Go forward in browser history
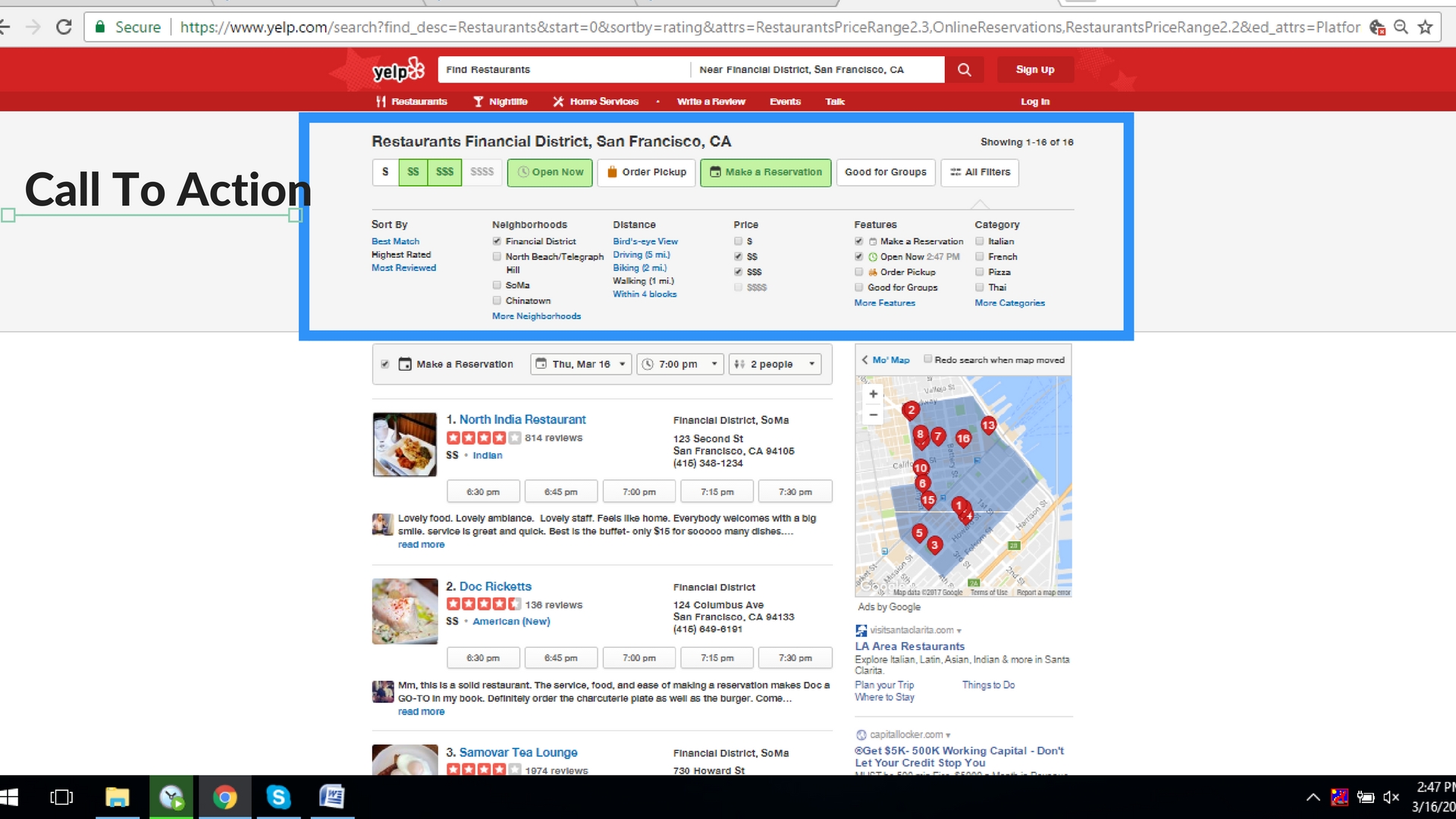 click(x=33, y=27)
